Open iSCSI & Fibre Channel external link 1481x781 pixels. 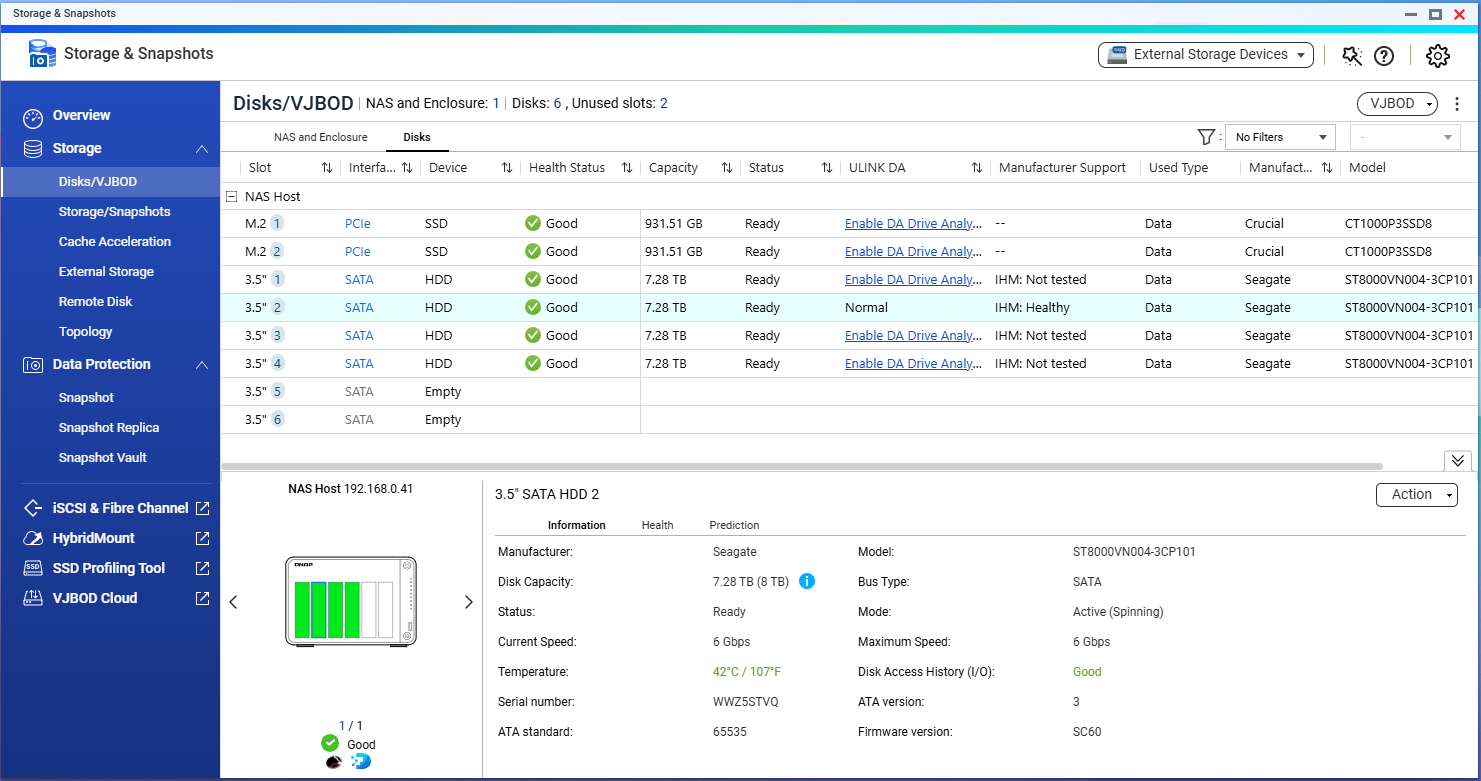202,508
